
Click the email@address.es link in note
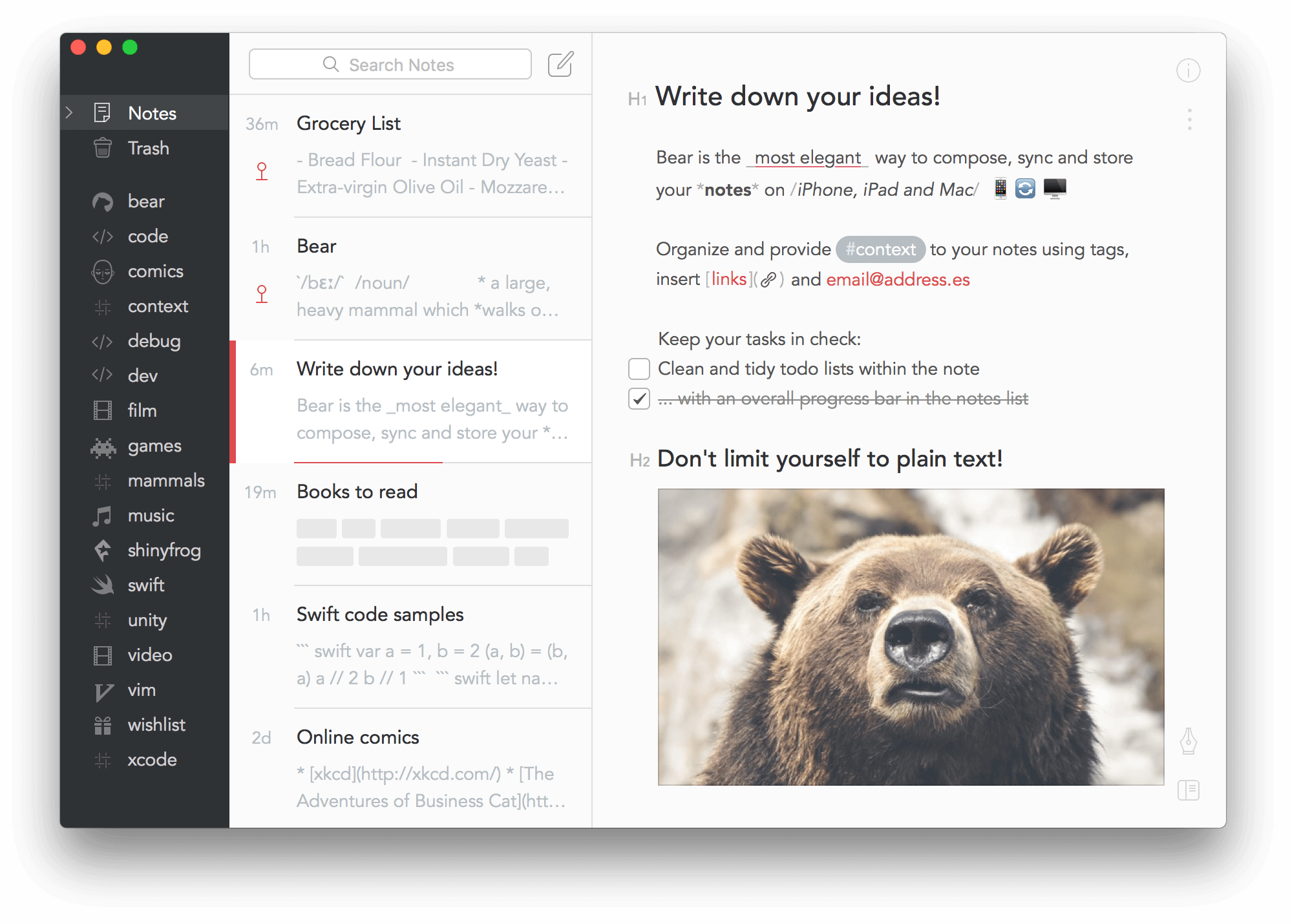click(x=897, y=278)
